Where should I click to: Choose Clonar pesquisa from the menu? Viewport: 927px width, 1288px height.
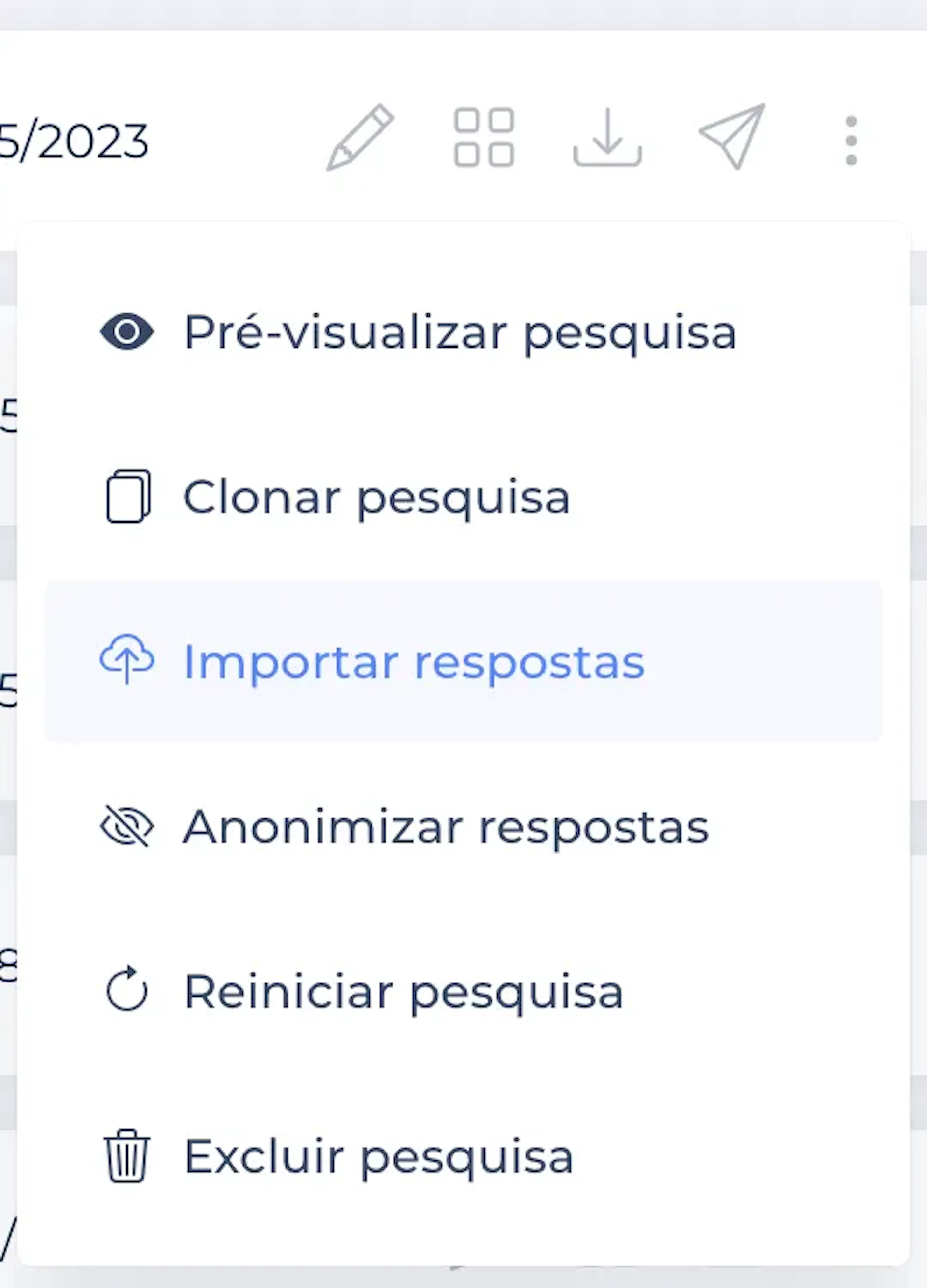[x=376, y=498]
